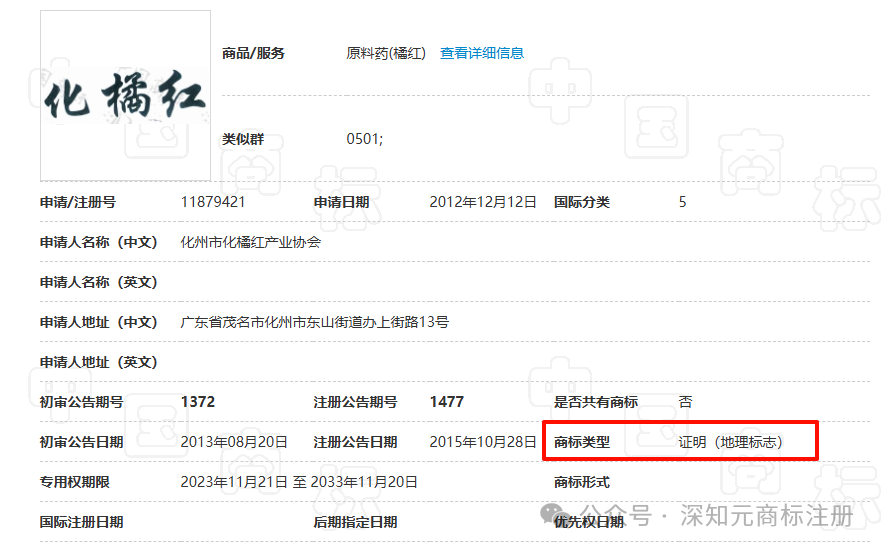Click the 商品/服务 label
The height and width of the screenshot is (550, 881).
[253, 53]
